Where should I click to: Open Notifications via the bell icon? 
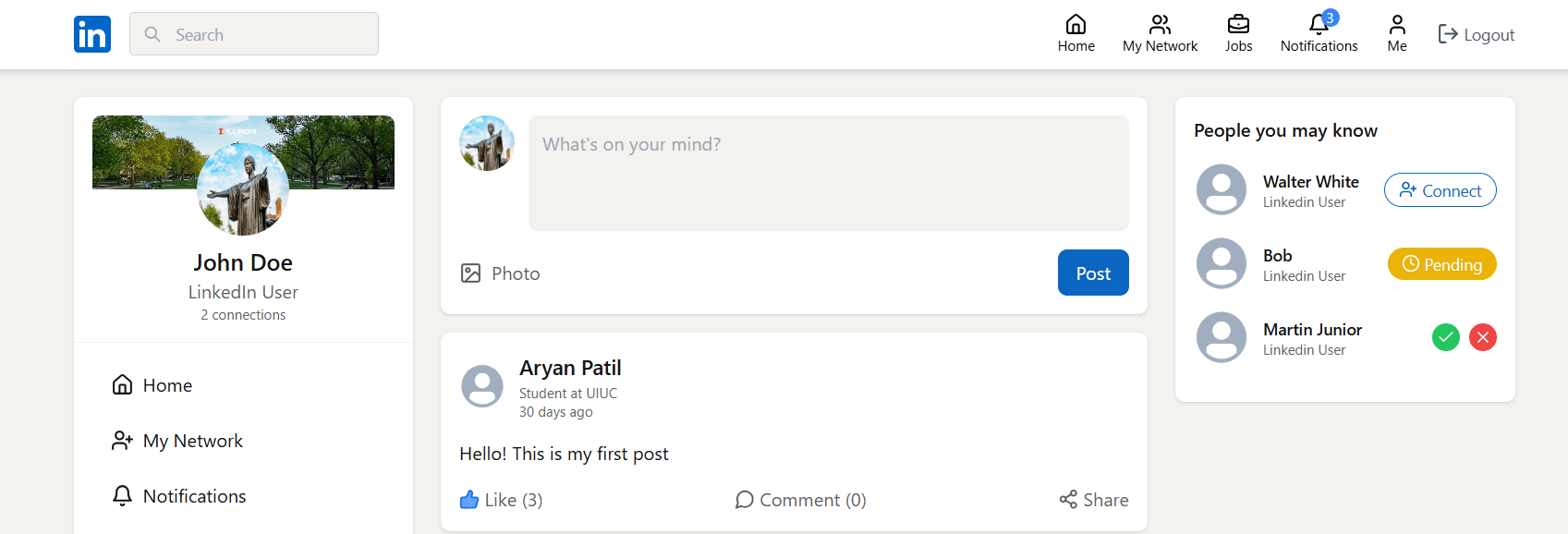click(1319, 30)
